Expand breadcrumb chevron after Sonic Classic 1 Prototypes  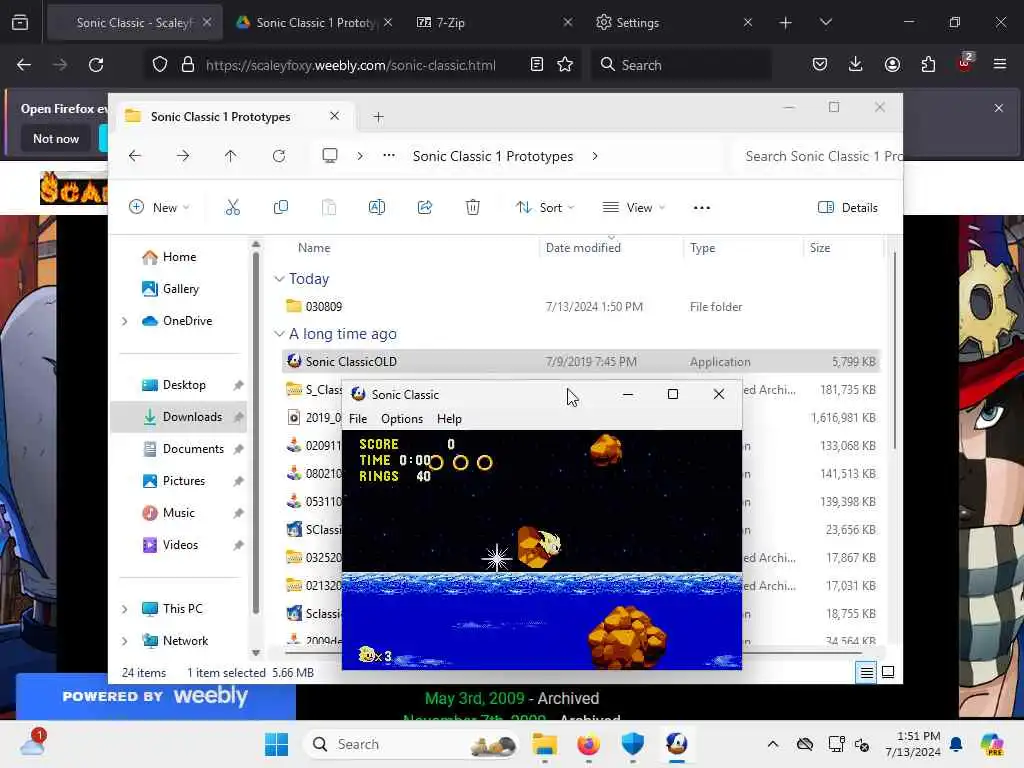click(595, 156)
